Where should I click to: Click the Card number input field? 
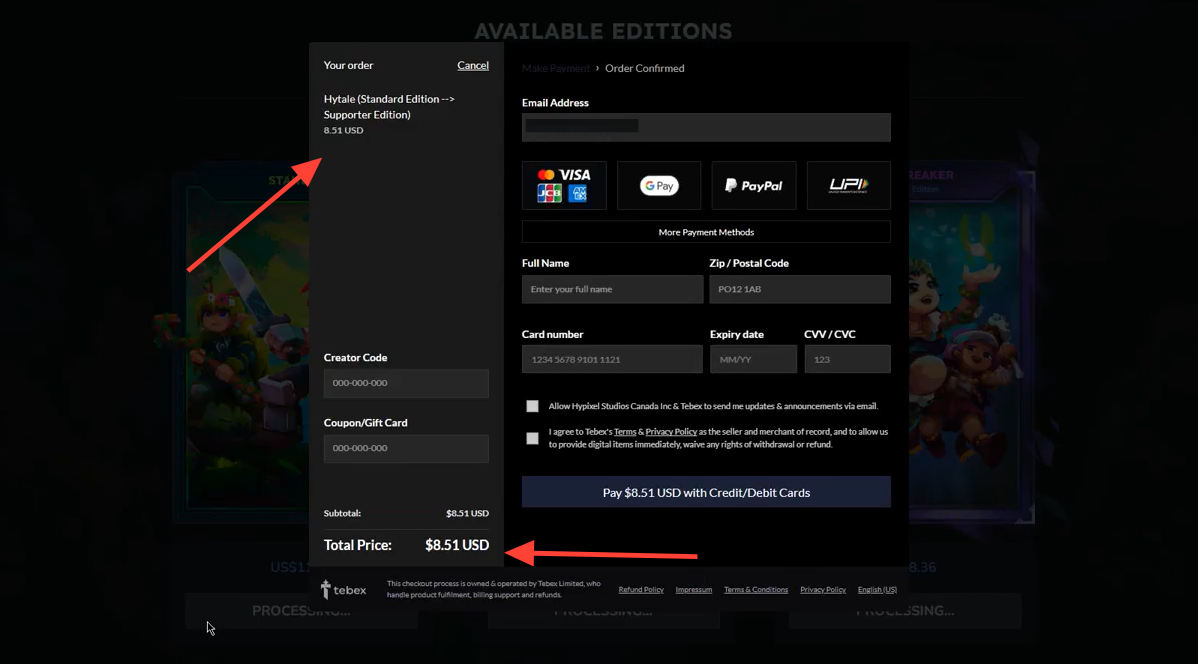click(x=612, y=359)
